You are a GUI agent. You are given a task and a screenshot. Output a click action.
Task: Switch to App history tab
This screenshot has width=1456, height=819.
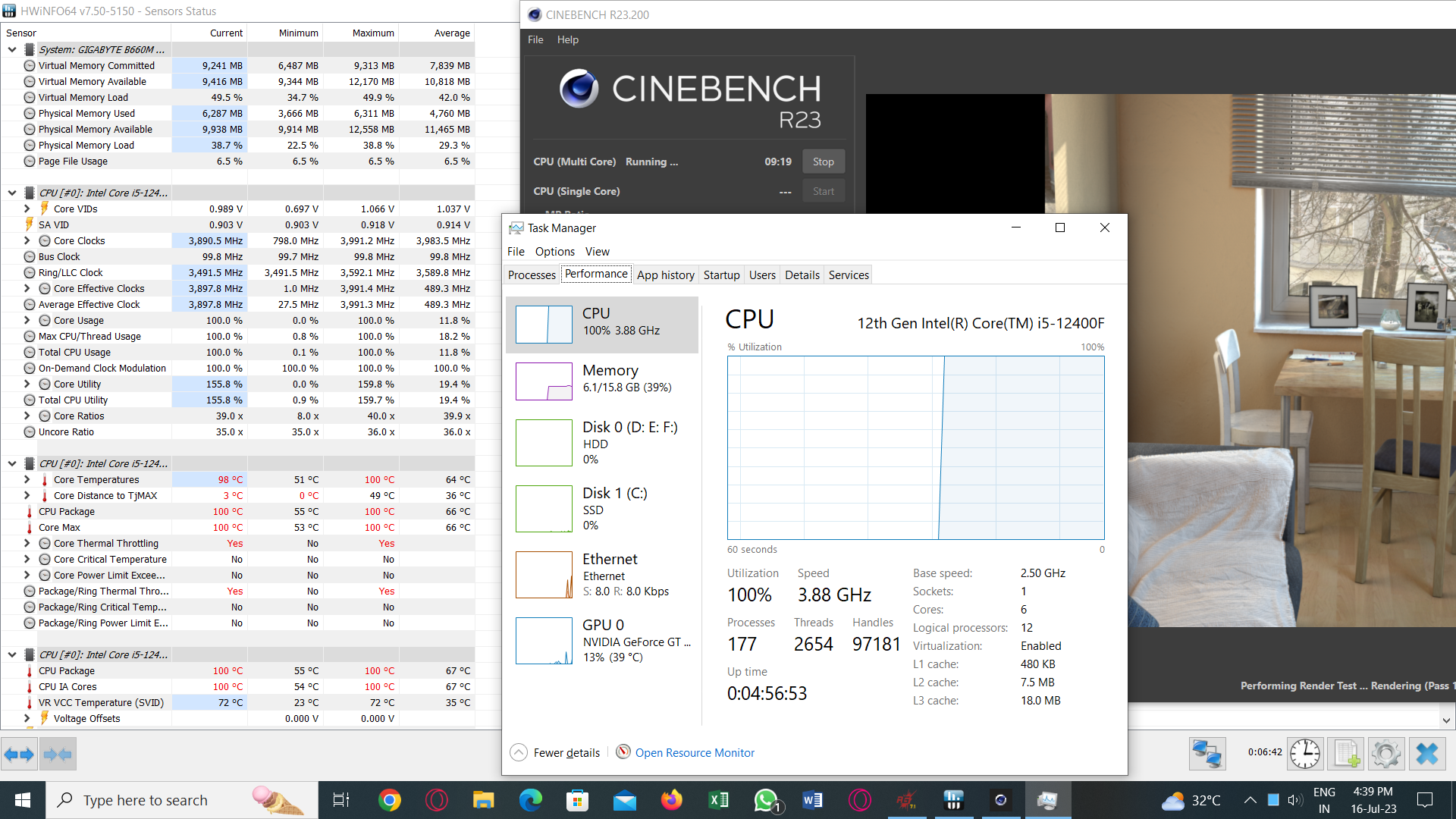[666, 275]
